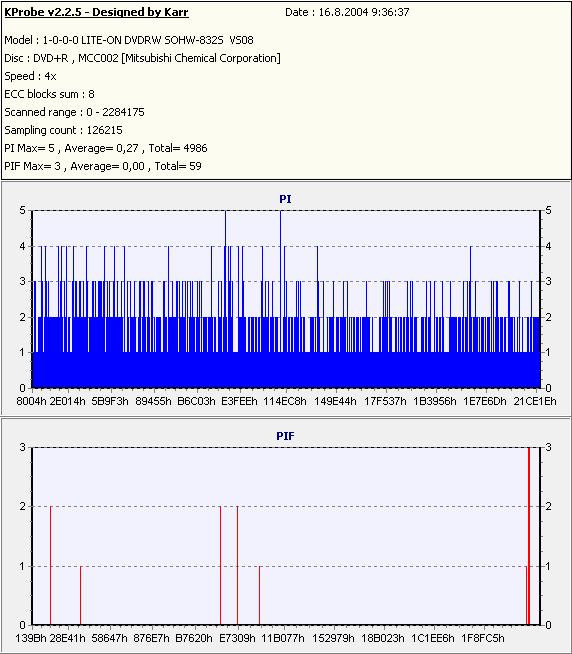Click the 1F8FC5h label on PIF axis
Image resolution: width=572 pixels, height=654 pixels.
483,638
